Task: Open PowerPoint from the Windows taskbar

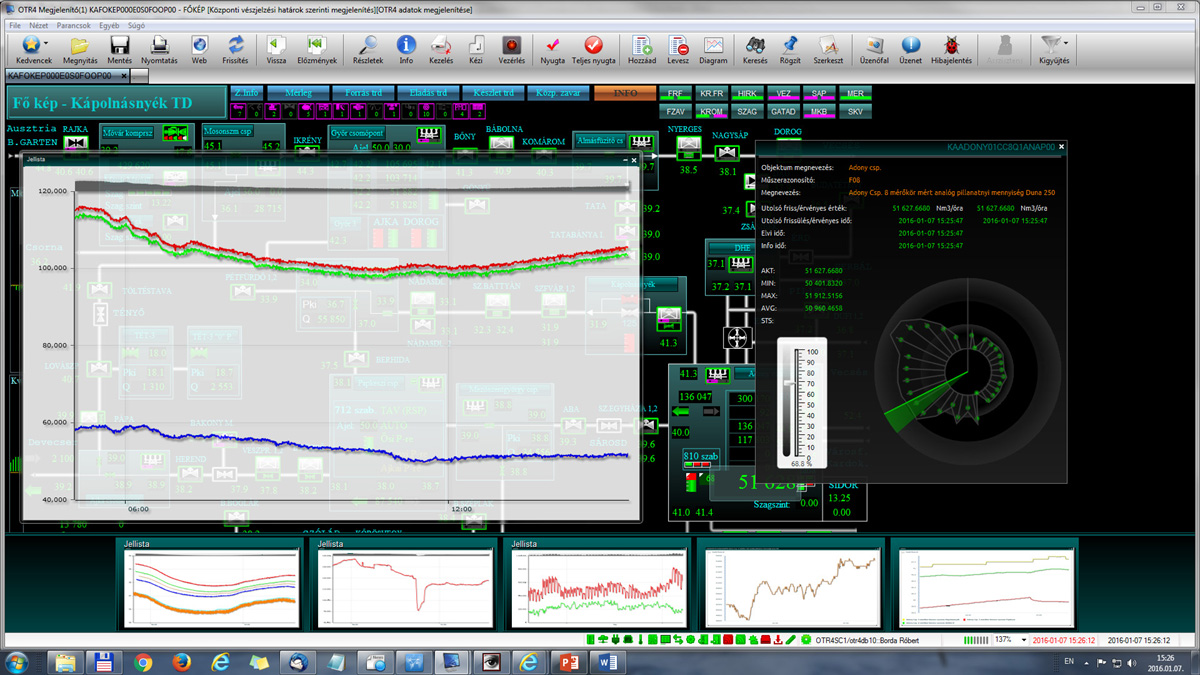Action: click(567, 662)
